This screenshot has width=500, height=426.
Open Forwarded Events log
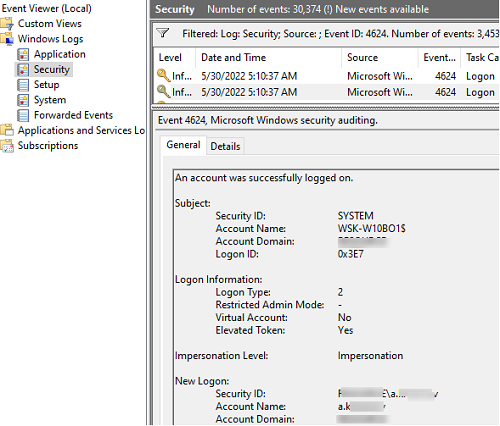[x=73, y=115]
